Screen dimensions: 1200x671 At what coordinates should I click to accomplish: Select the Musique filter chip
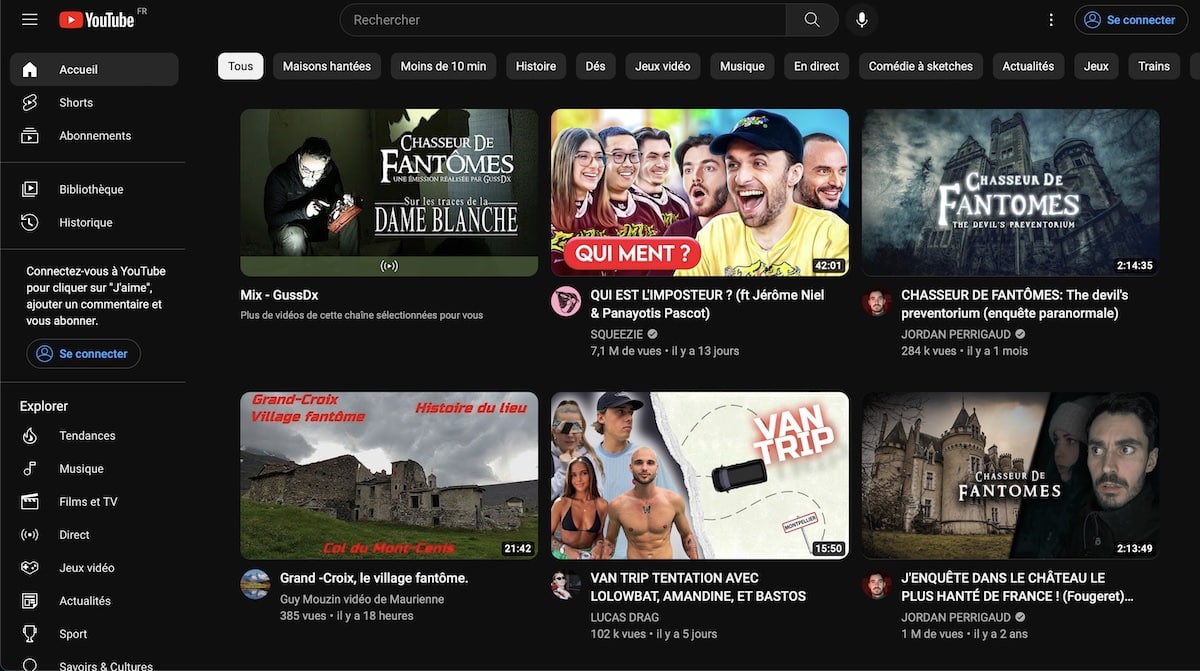pos(742,66)
